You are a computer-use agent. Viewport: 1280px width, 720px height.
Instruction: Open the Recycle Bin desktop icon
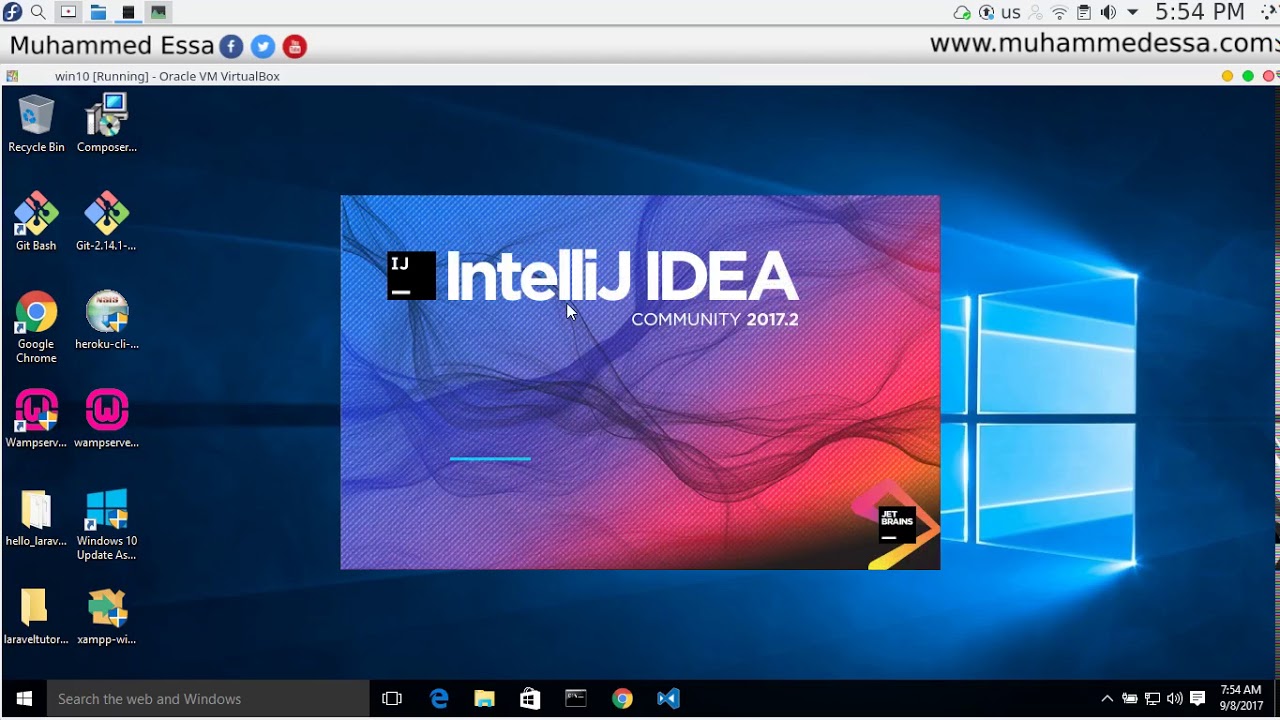[x=36, y=124]
